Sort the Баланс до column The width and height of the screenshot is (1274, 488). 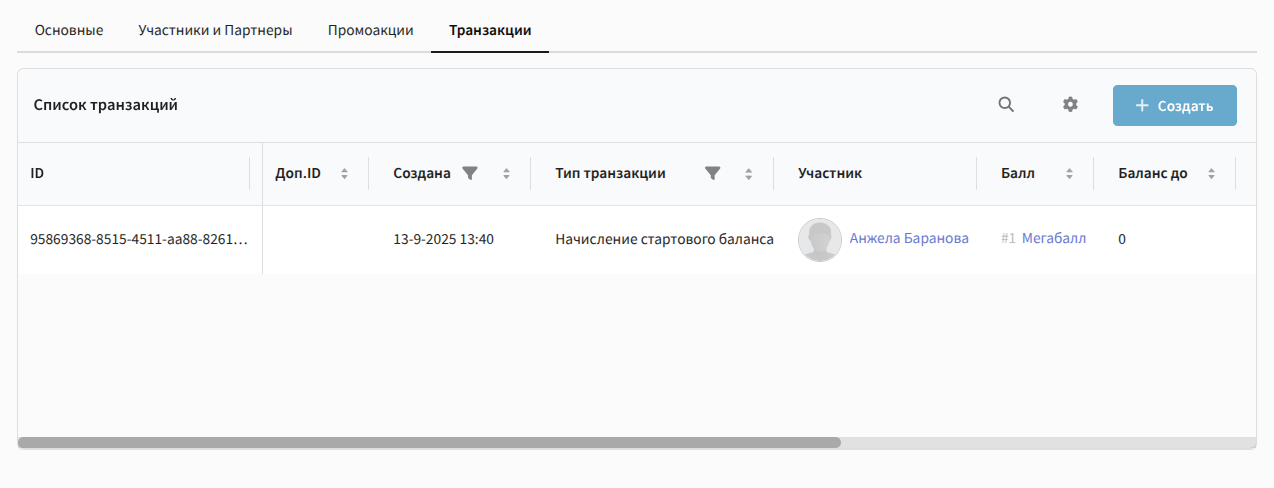click(1211, 174)
